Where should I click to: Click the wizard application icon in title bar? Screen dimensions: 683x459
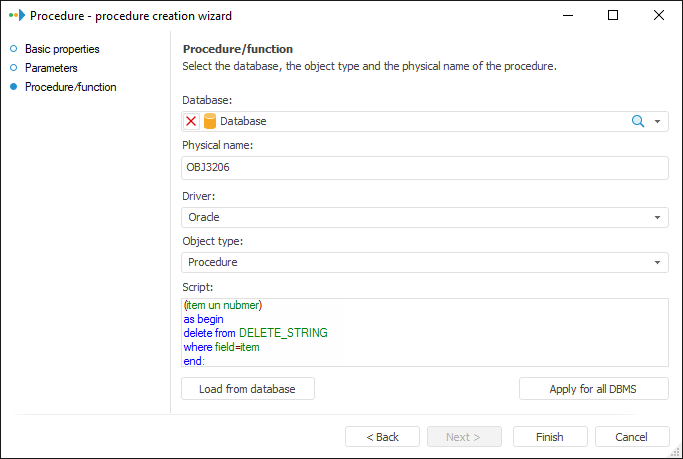[x=15, y=16]
